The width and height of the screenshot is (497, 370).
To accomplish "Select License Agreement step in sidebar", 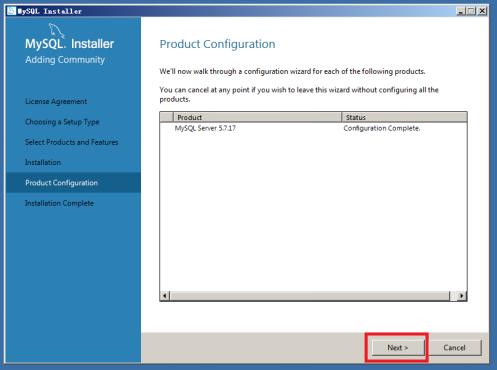I will coord(56,101).
